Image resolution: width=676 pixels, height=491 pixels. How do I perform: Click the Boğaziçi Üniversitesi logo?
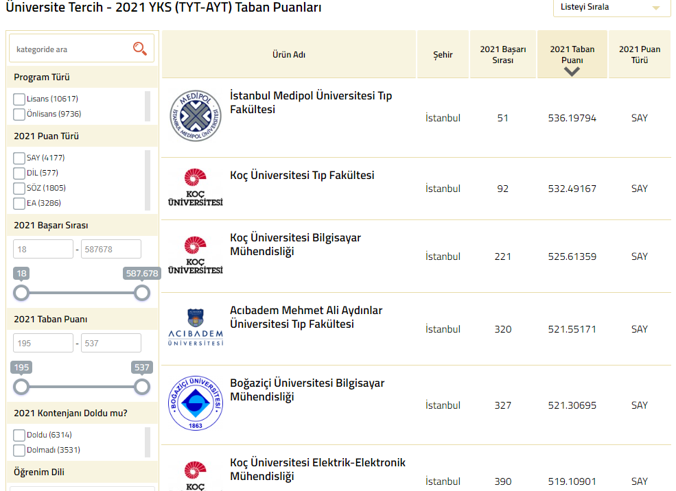coord(195,404)
